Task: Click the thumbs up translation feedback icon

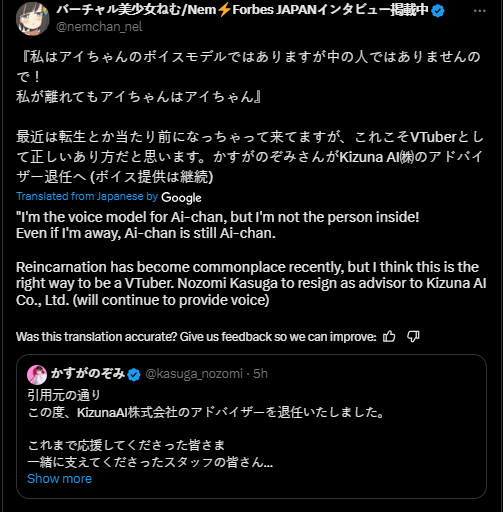Action: click(389, 337)
